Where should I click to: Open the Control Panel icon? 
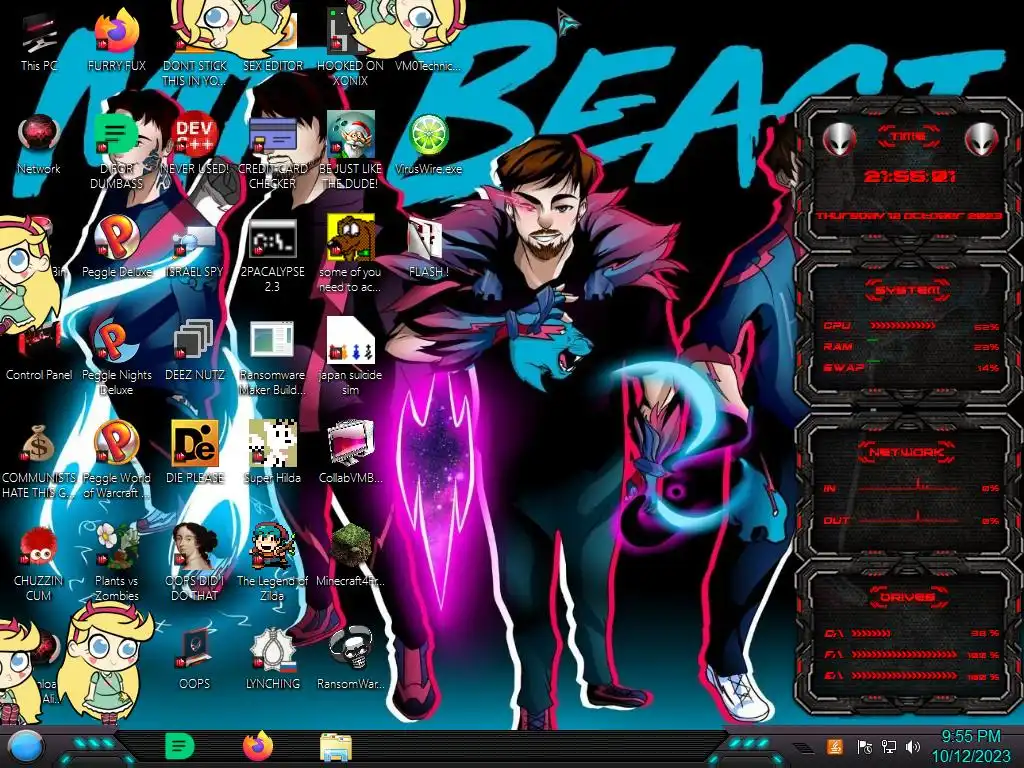[39, 353]
